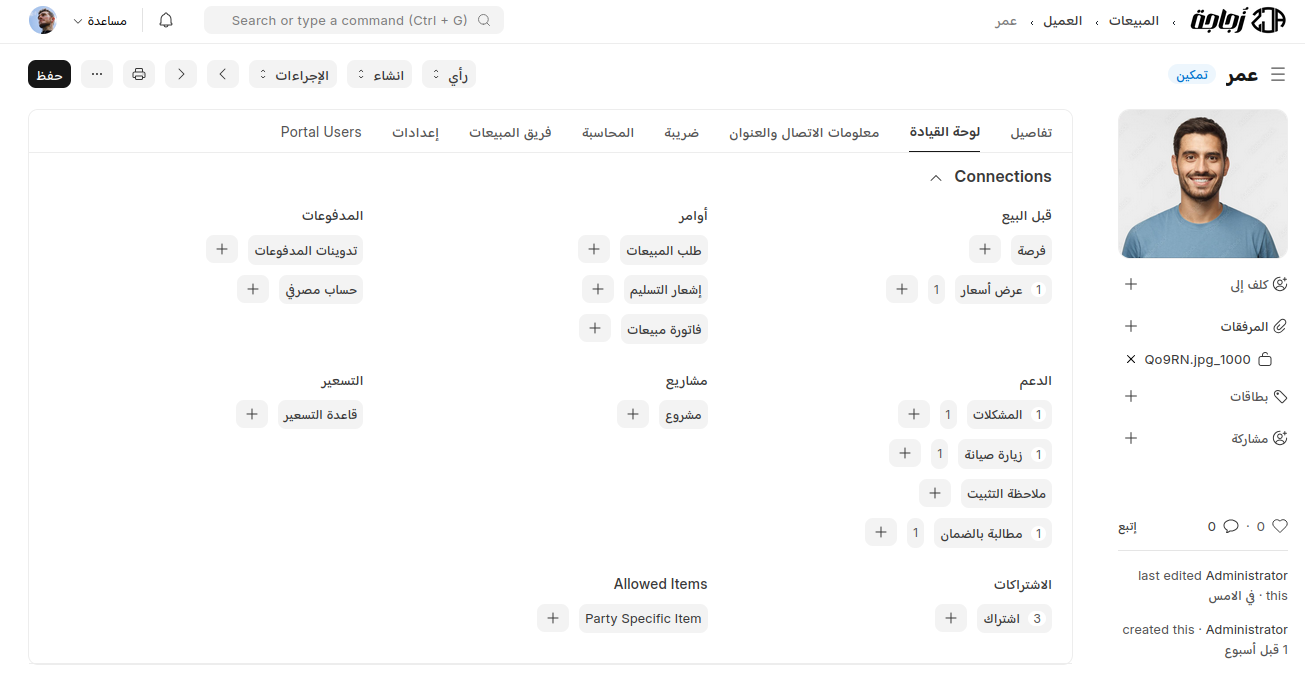Open the مساعدة help dropdown
This screenshot has height=677, width=1305.
100,20
